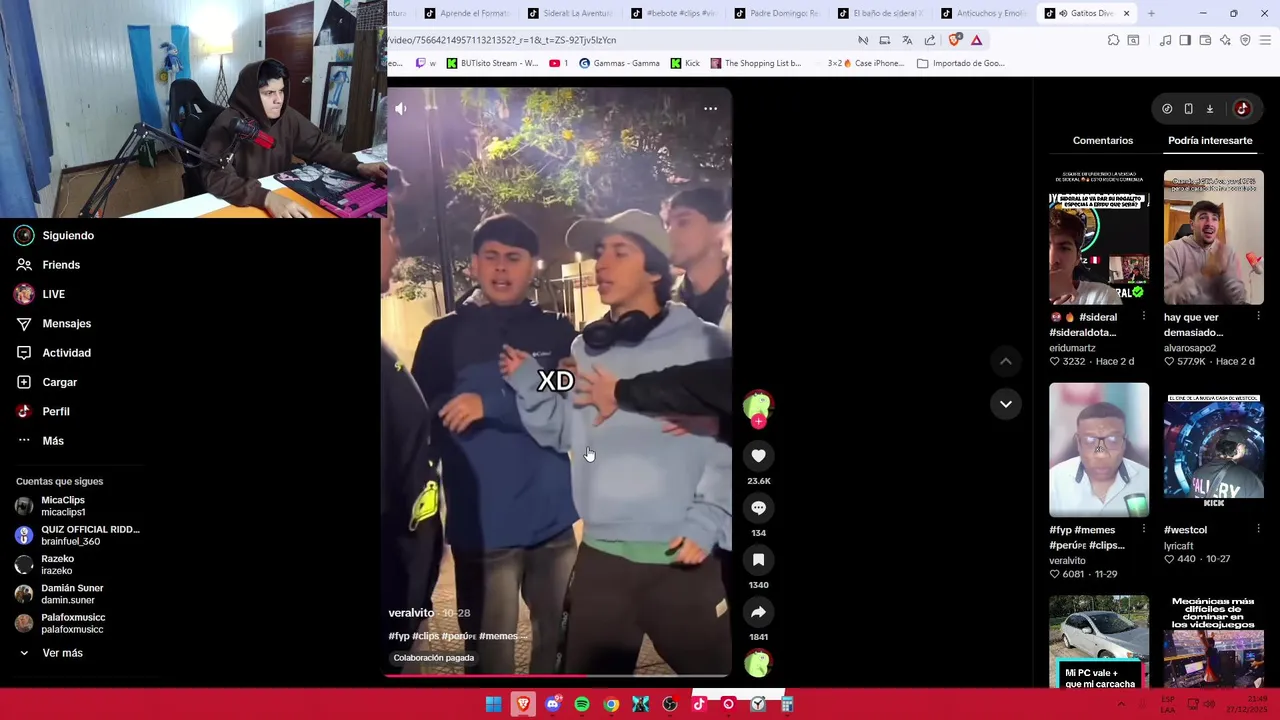Open the 'Importado de Goo...' bookmarks folder
Image resolution: width=1280 pixels, height=720 pixels.
tap(960, 63)
